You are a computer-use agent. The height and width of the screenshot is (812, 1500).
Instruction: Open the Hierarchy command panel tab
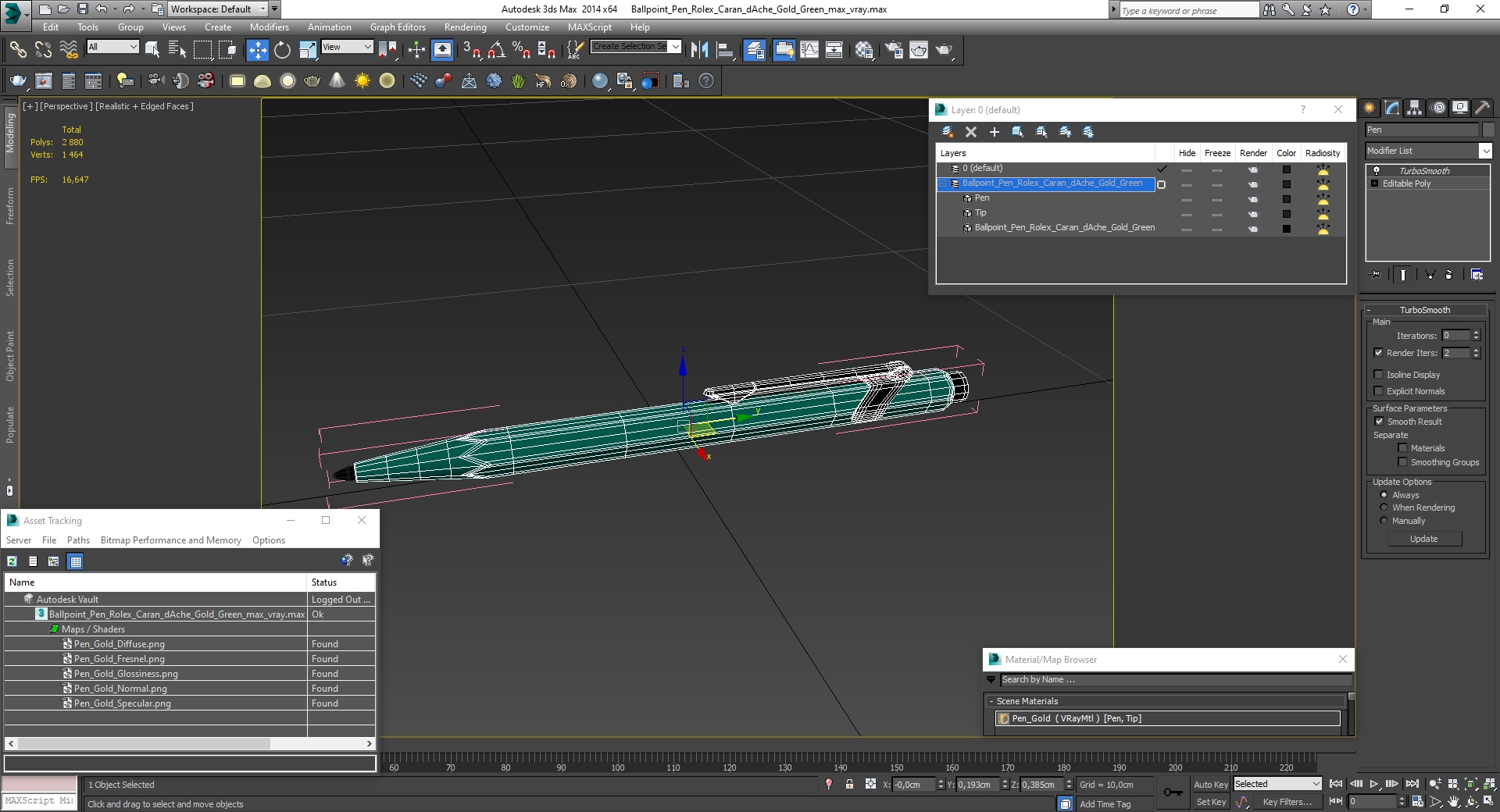pos(1415,108)
